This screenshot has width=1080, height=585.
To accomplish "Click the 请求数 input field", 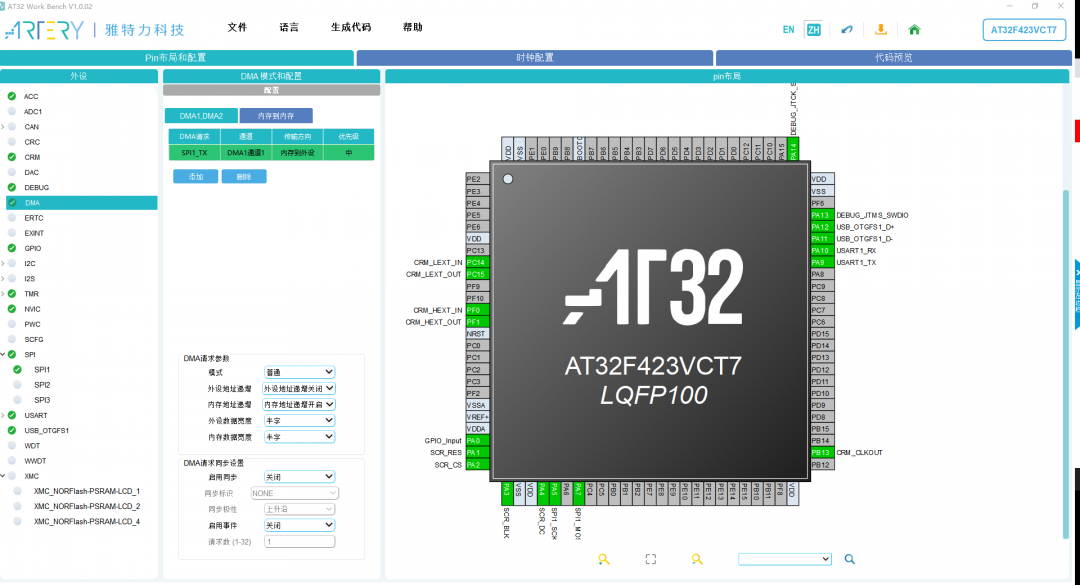I will tap(298, 541).
